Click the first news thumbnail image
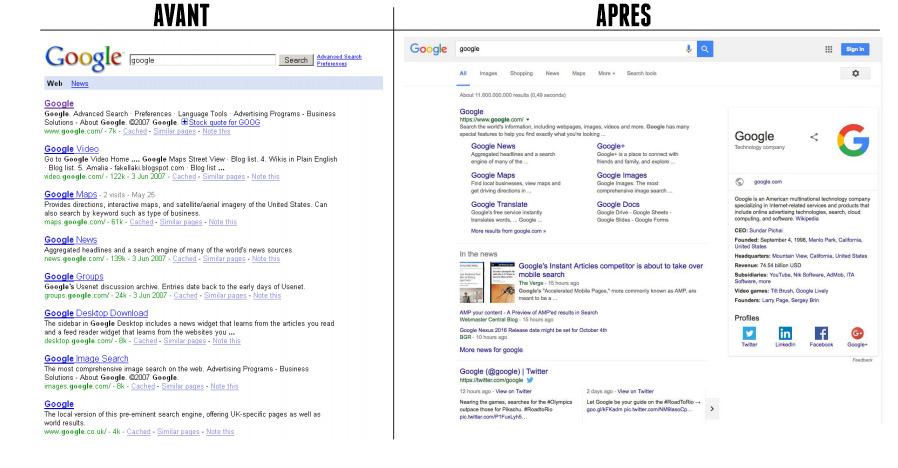This screenshot has height=468, width=898. (x=472, y=282)
